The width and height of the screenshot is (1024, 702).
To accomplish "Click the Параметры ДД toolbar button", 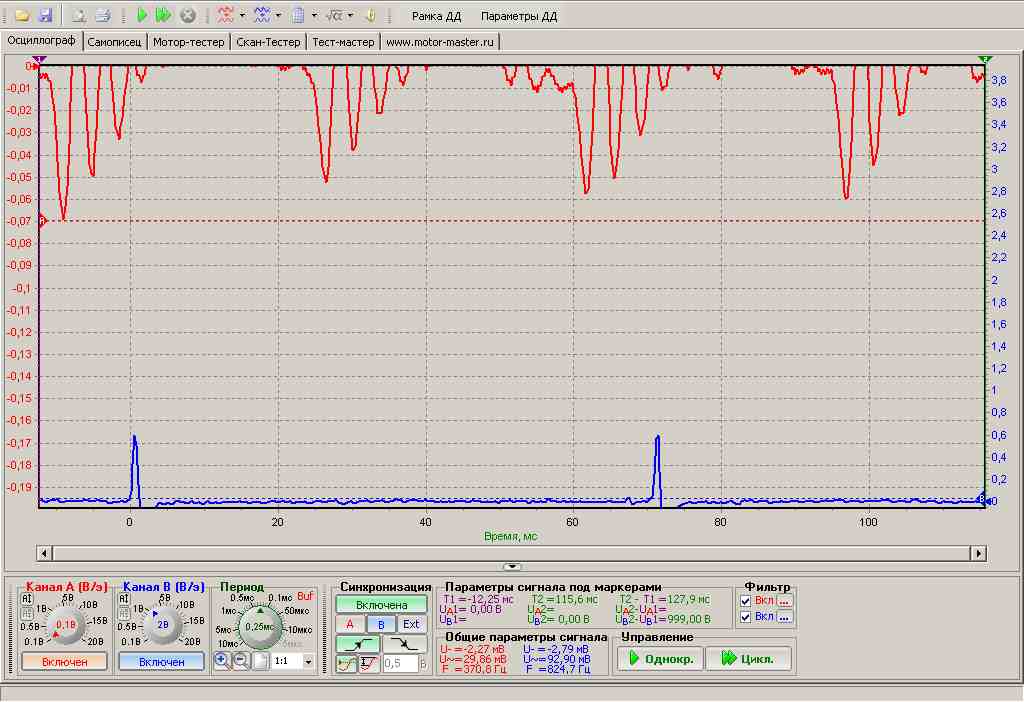I will point(519,16).
